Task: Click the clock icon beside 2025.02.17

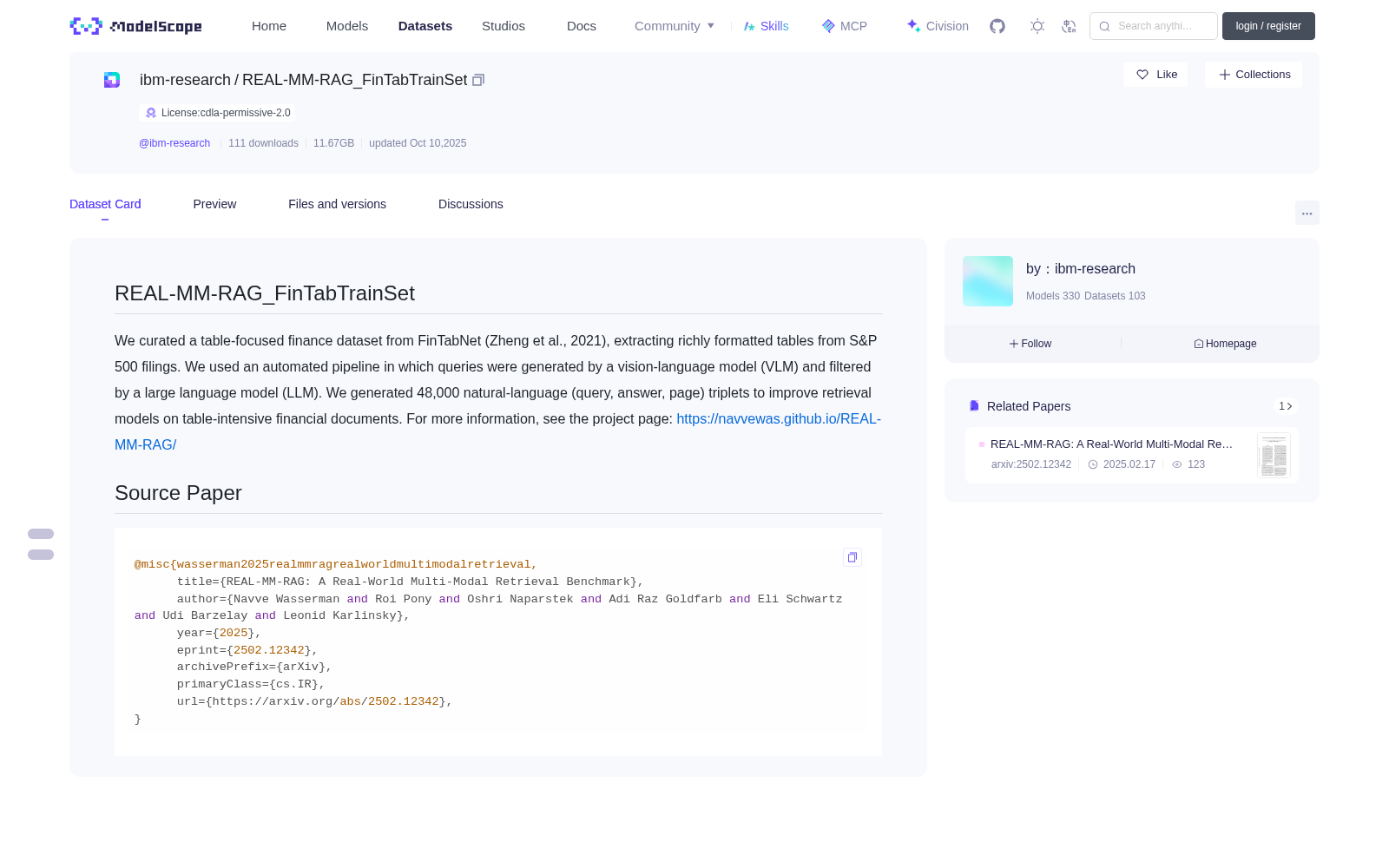Action: pos(1093,464)
